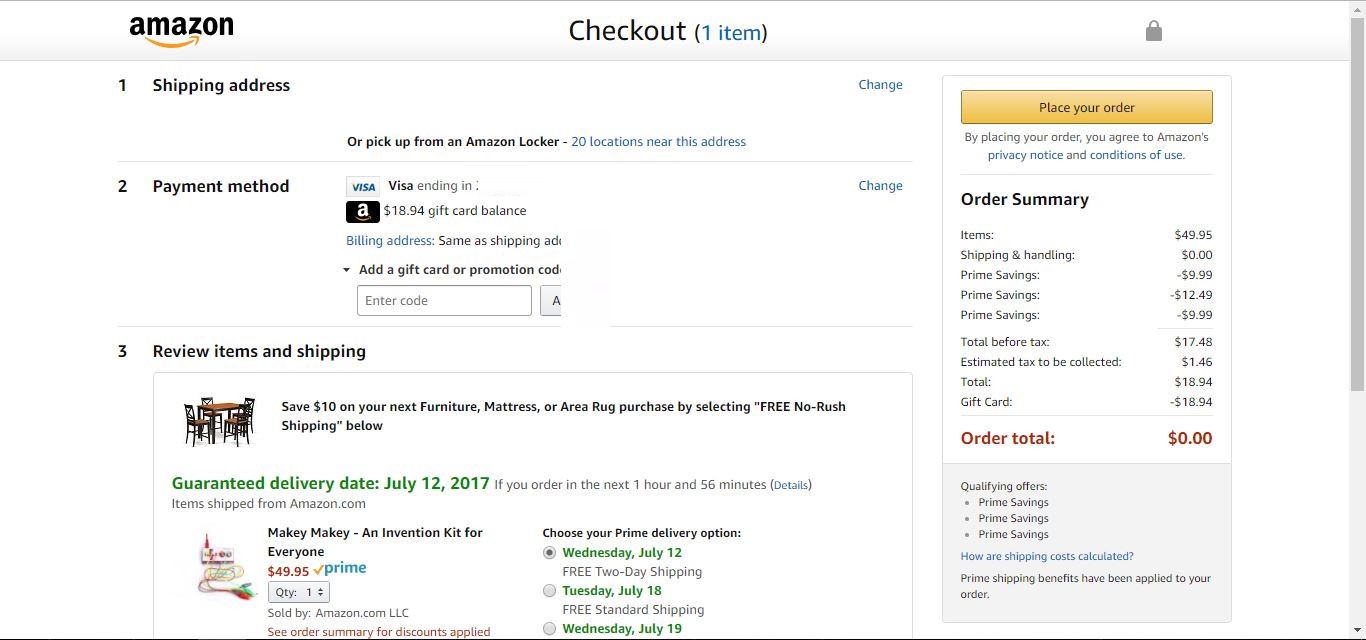Click the page's vertical scrollbar
The image size is (1366, 640).
[x=1357, y=200]
